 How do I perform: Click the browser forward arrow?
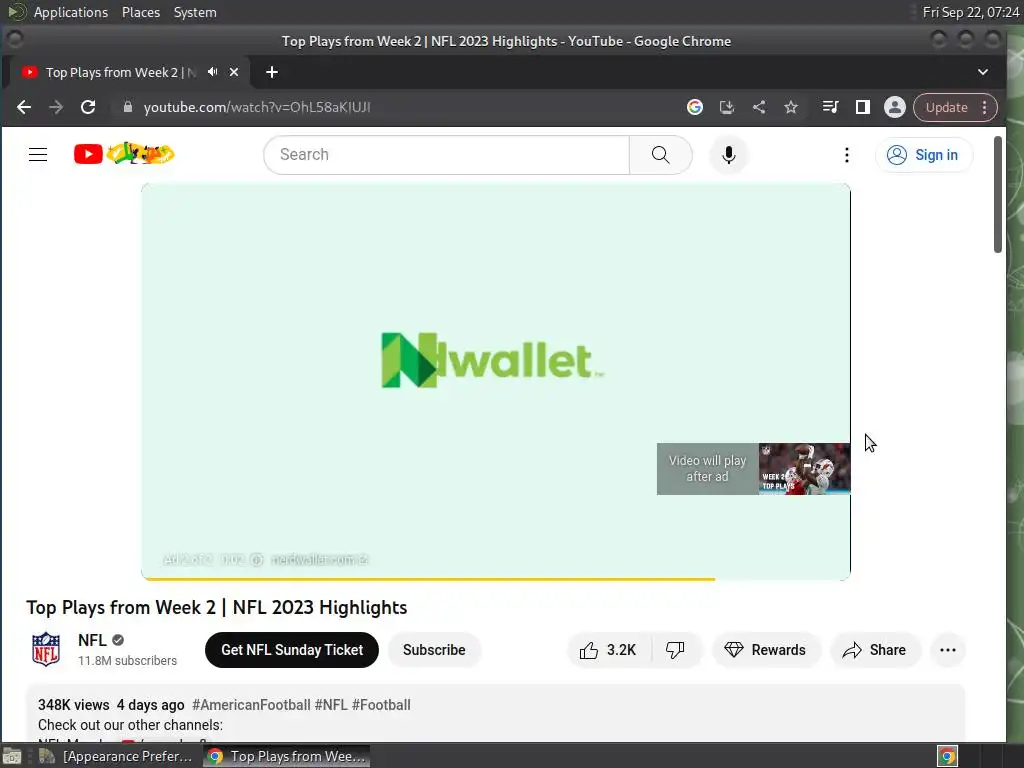point(56,107)
